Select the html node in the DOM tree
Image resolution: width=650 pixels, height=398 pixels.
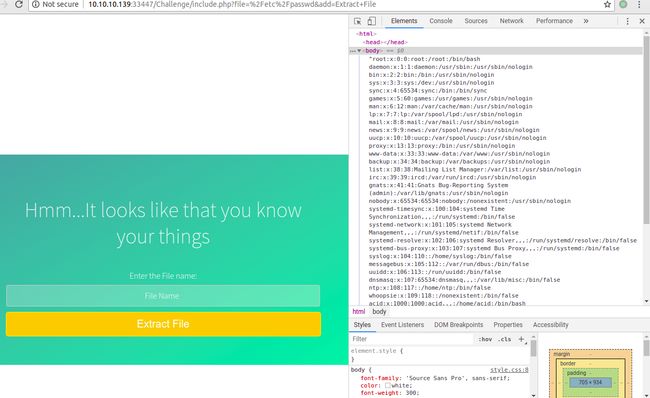click(366, 34)
